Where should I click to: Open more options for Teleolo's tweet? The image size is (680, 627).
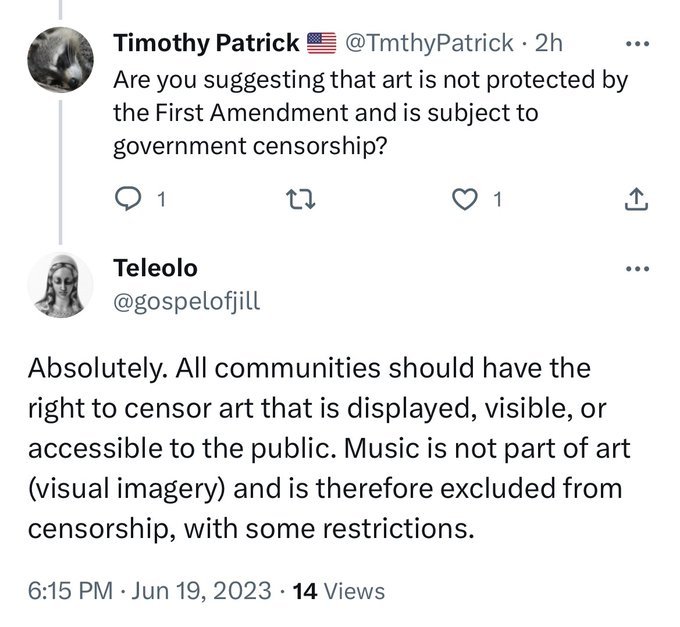[x=638, y=269]
